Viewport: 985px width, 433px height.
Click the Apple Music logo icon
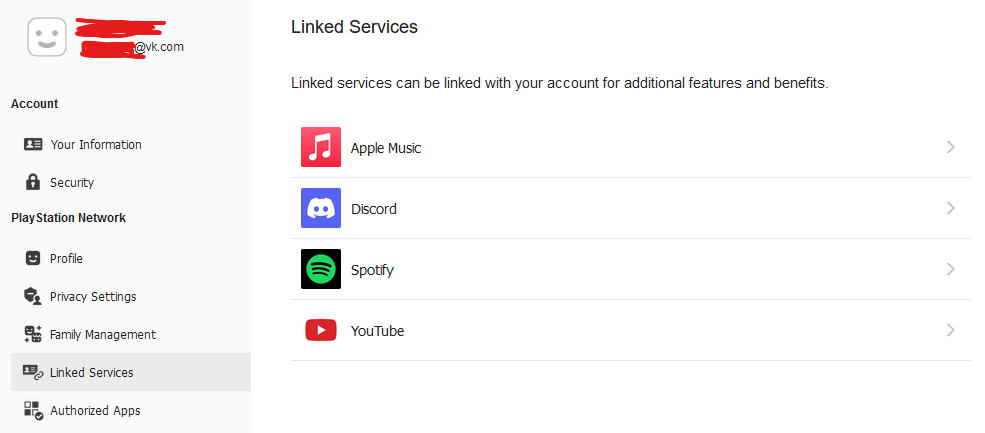point(321,147)
